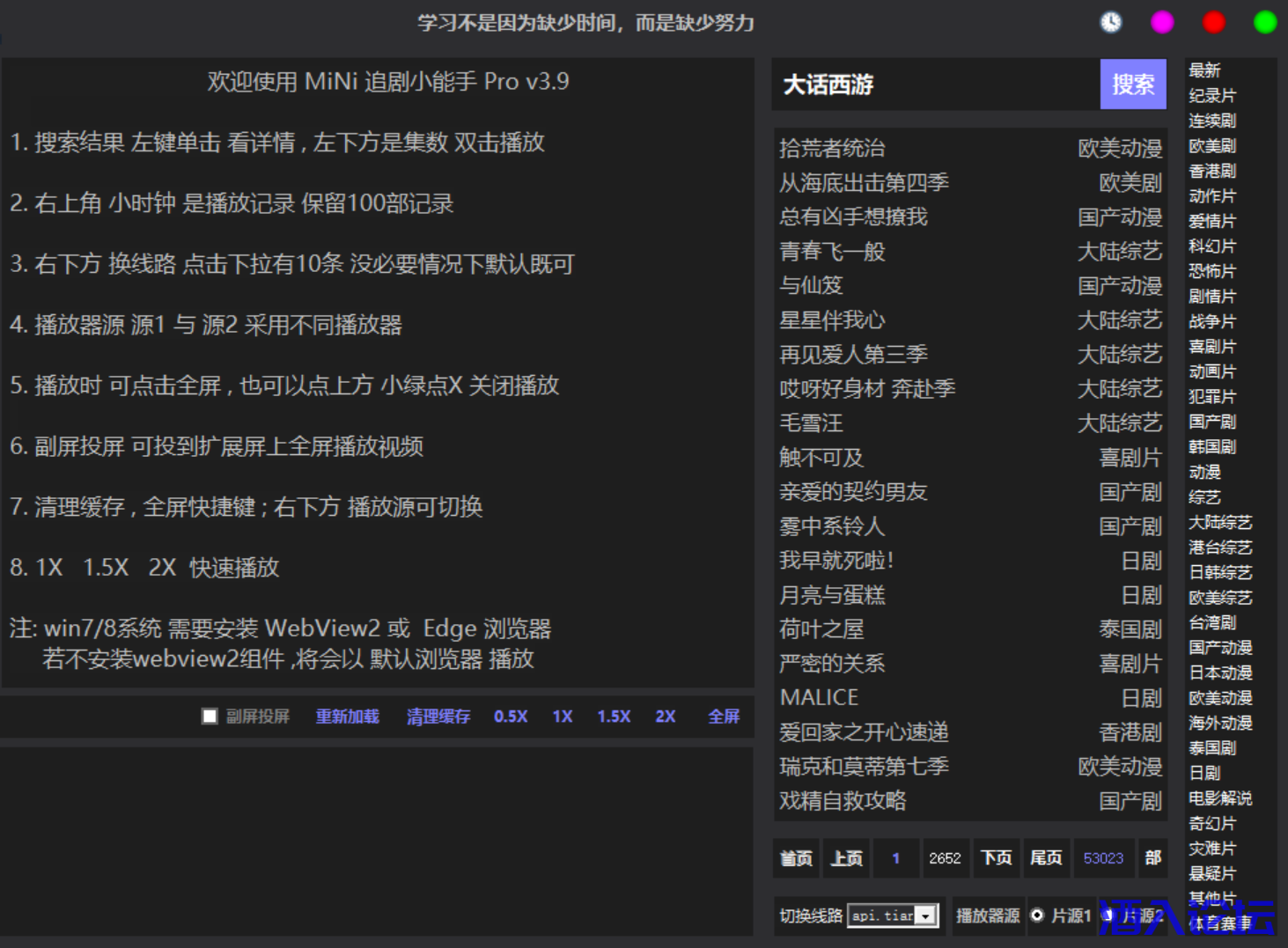Open the 切换线路 dropdown arrow
This screenshot has height=948, width=1288.
925,916
